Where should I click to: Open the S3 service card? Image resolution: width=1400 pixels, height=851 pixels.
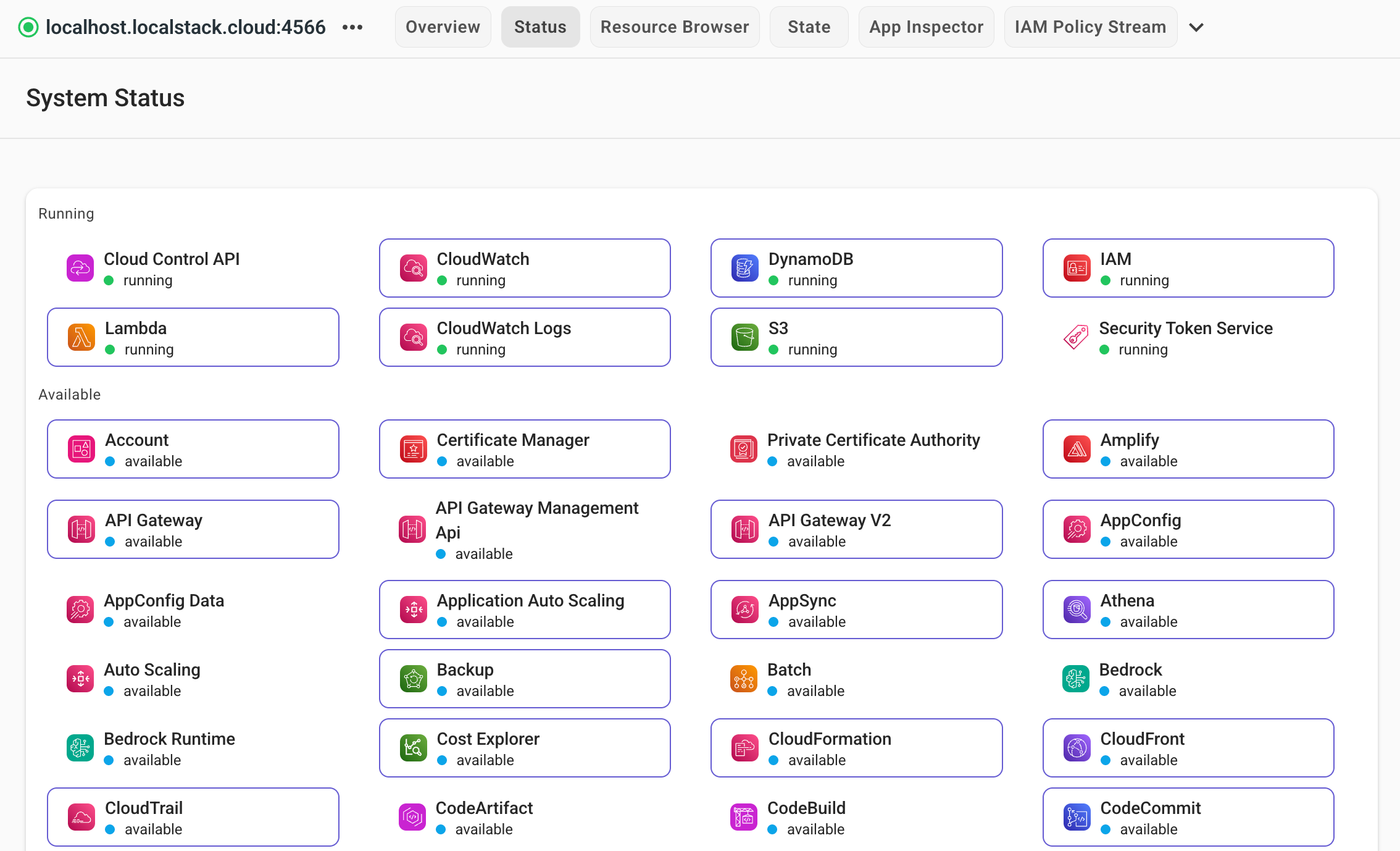856,337
